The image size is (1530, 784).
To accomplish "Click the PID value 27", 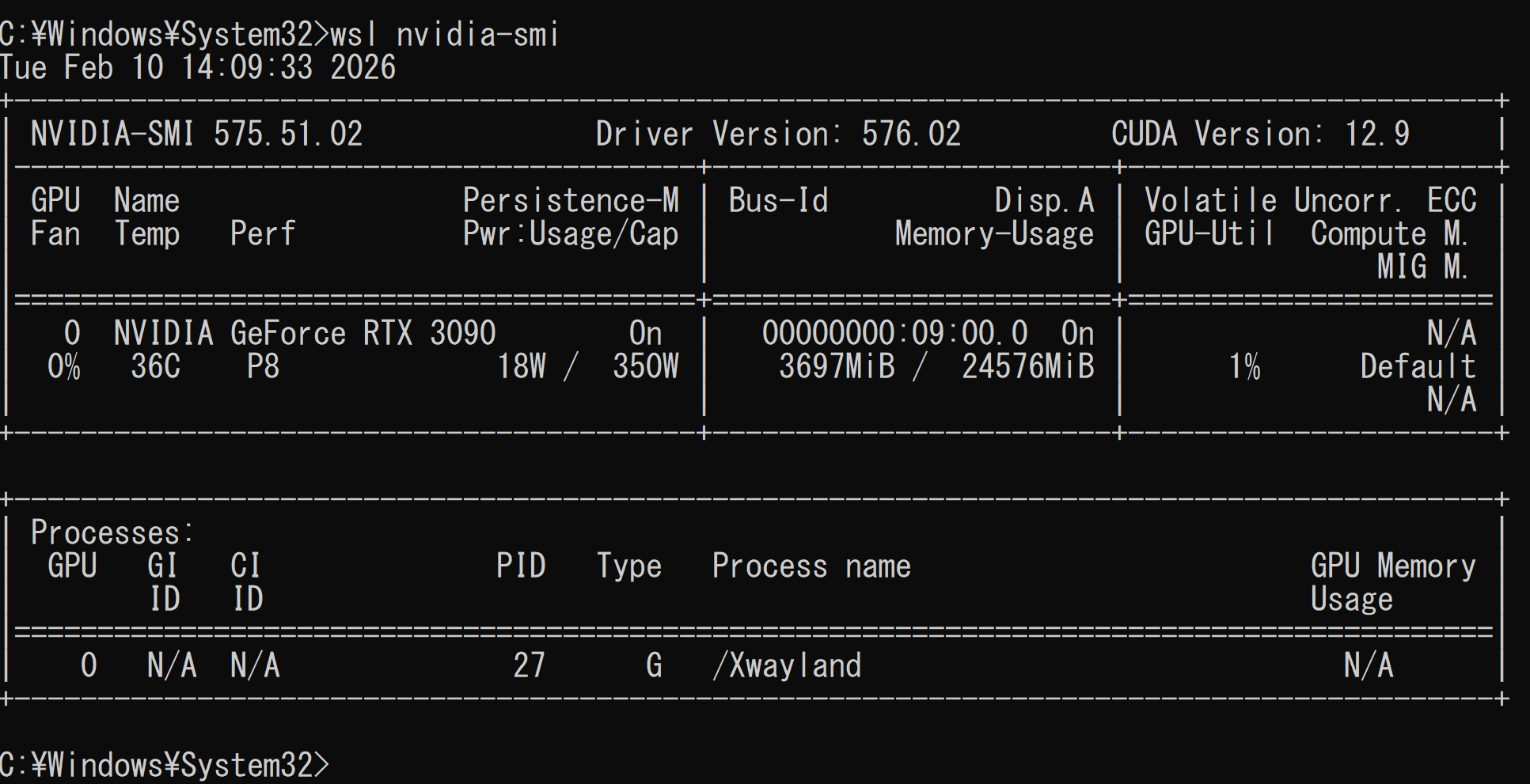I will tap(529, 666).
